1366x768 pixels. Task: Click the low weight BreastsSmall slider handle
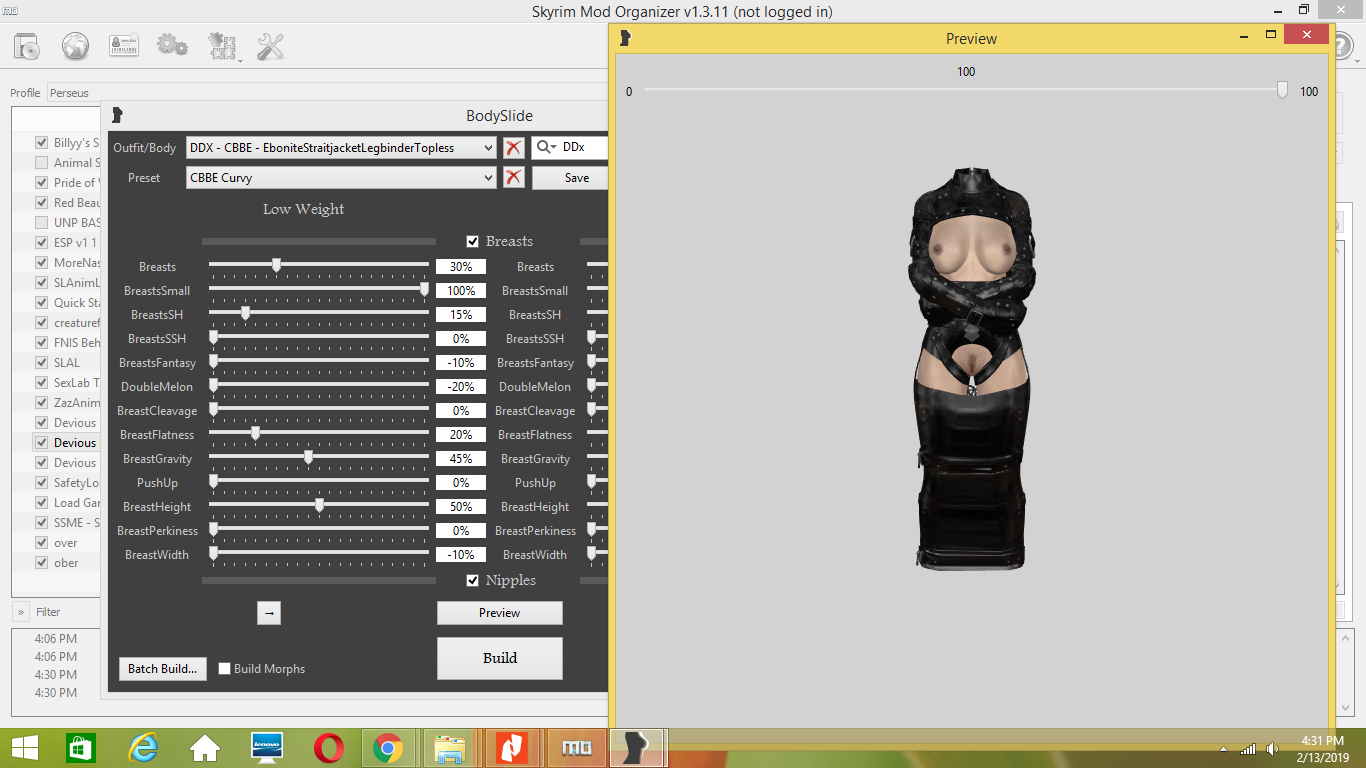click(x=424, y=290)
